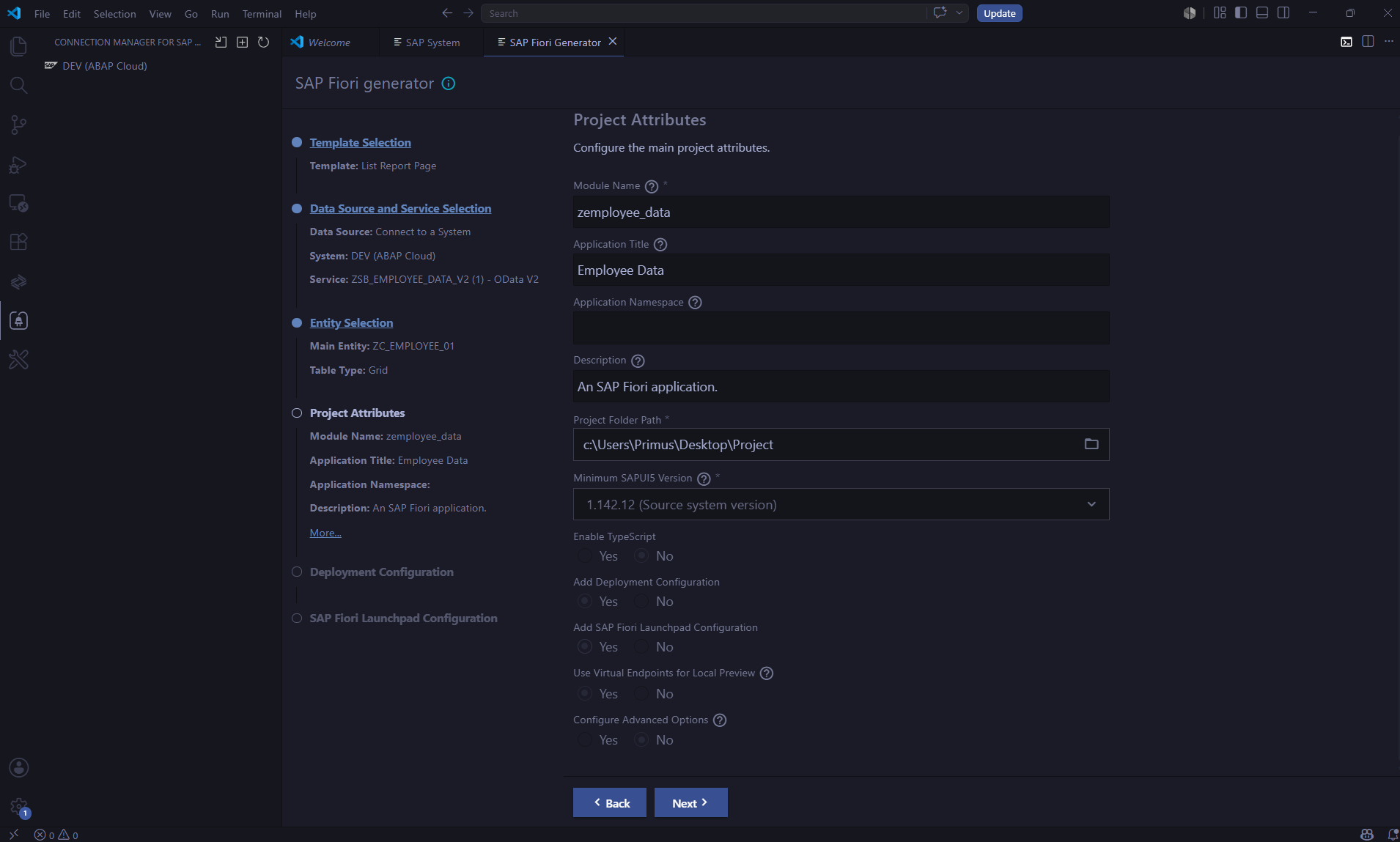The width and height of the screenshot is (1400, 842).
Task: Open the chat dropdown arrow in title bar
Action: (959, 13)
